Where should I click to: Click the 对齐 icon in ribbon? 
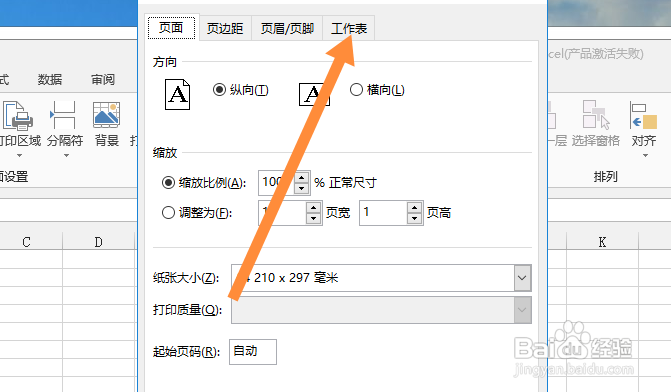pyautogui.click(x=644, y=115)
